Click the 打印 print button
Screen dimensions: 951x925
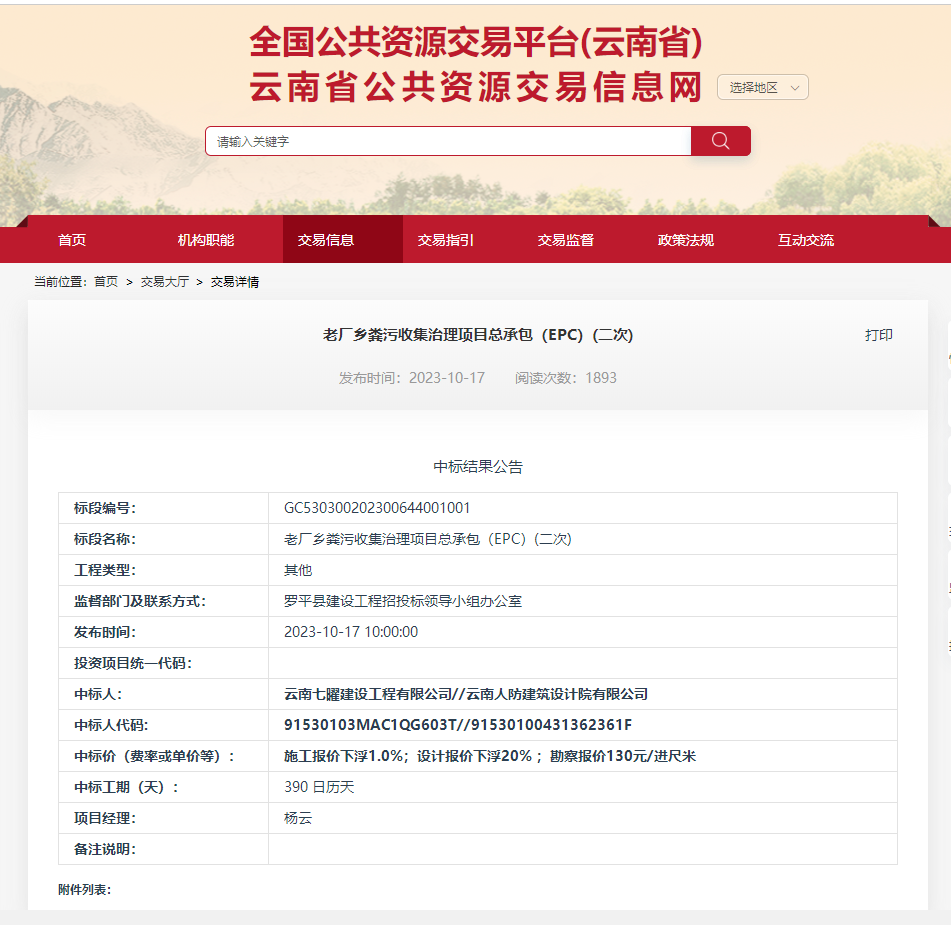pyautogui.click(x=878, y=335)
